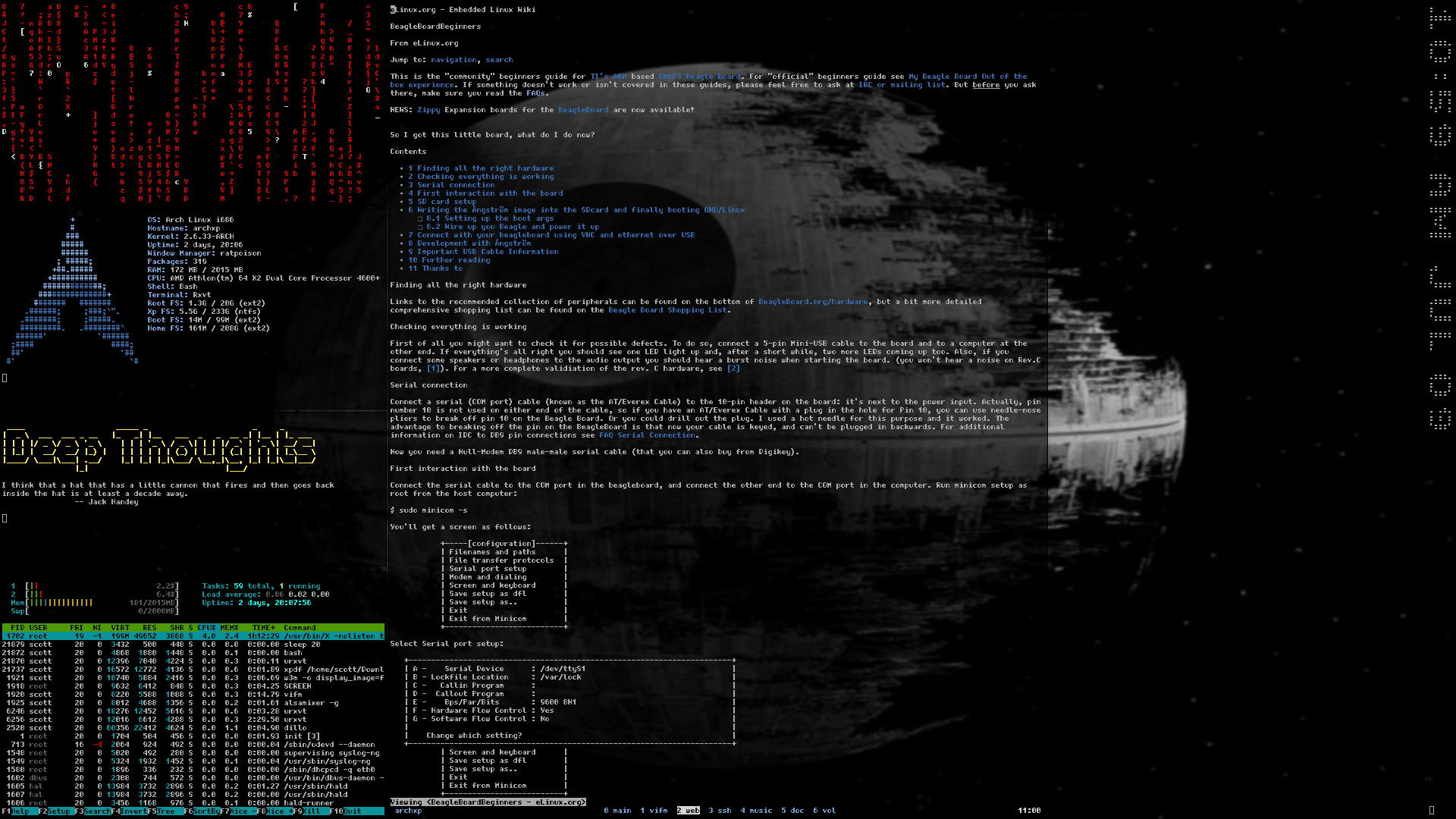The image size is (1456, 819).
Task: Switch to screen window 1 vifm
Action: coord(654,811)
